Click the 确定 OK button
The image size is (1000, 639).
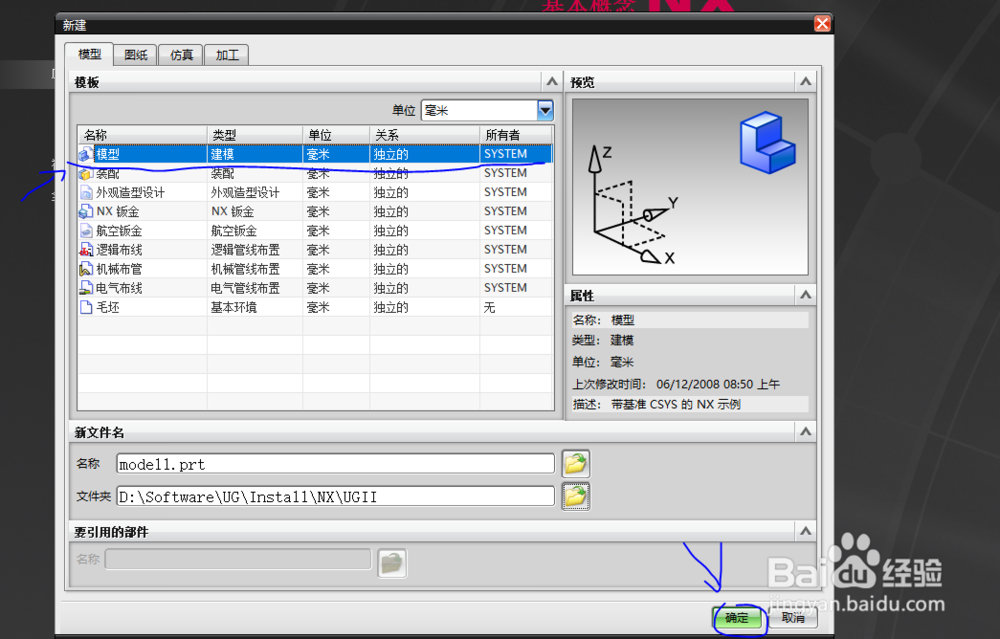[737, 617]
